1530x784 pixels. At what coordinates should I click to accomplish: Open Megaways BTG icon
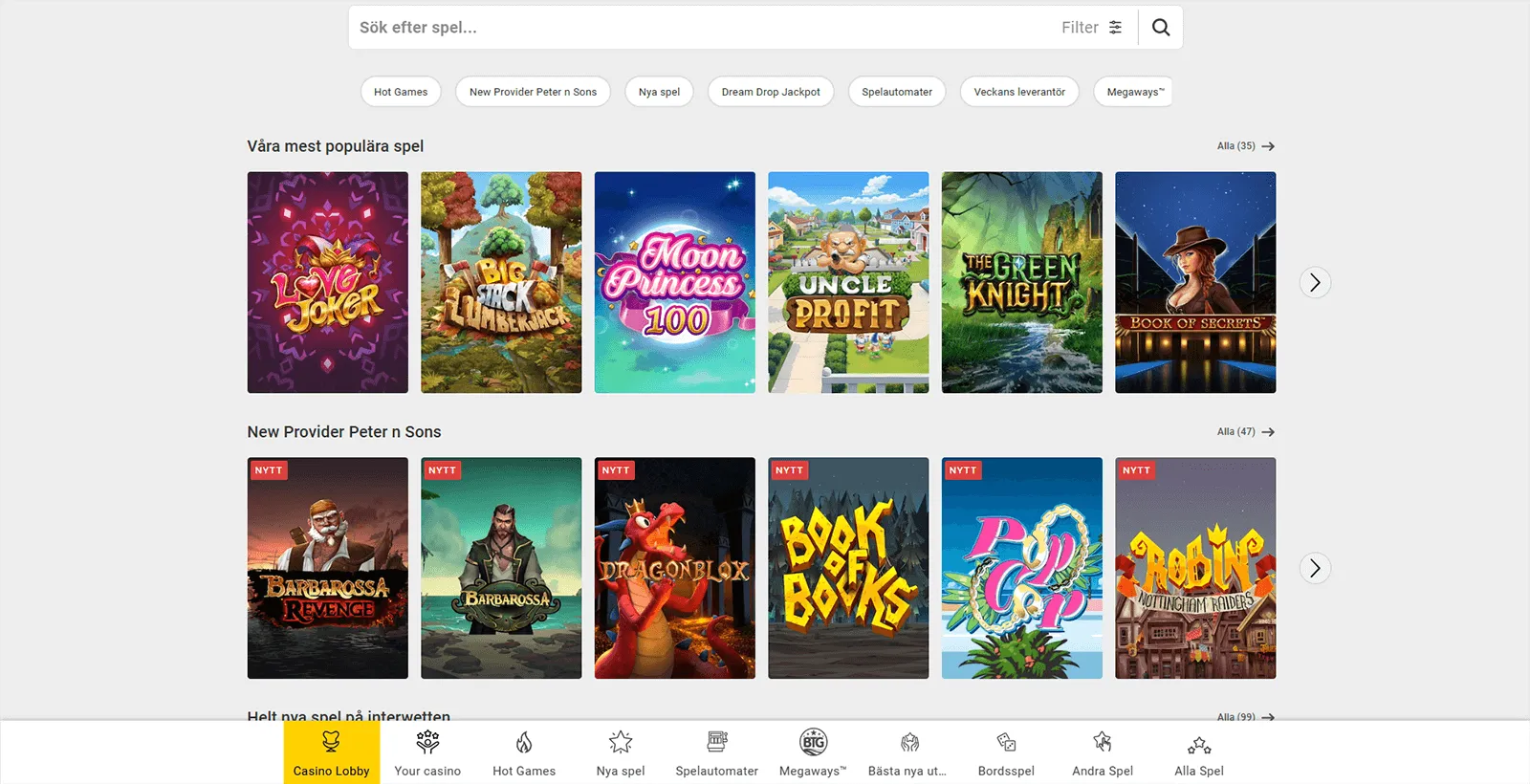(x=813, y=742)
